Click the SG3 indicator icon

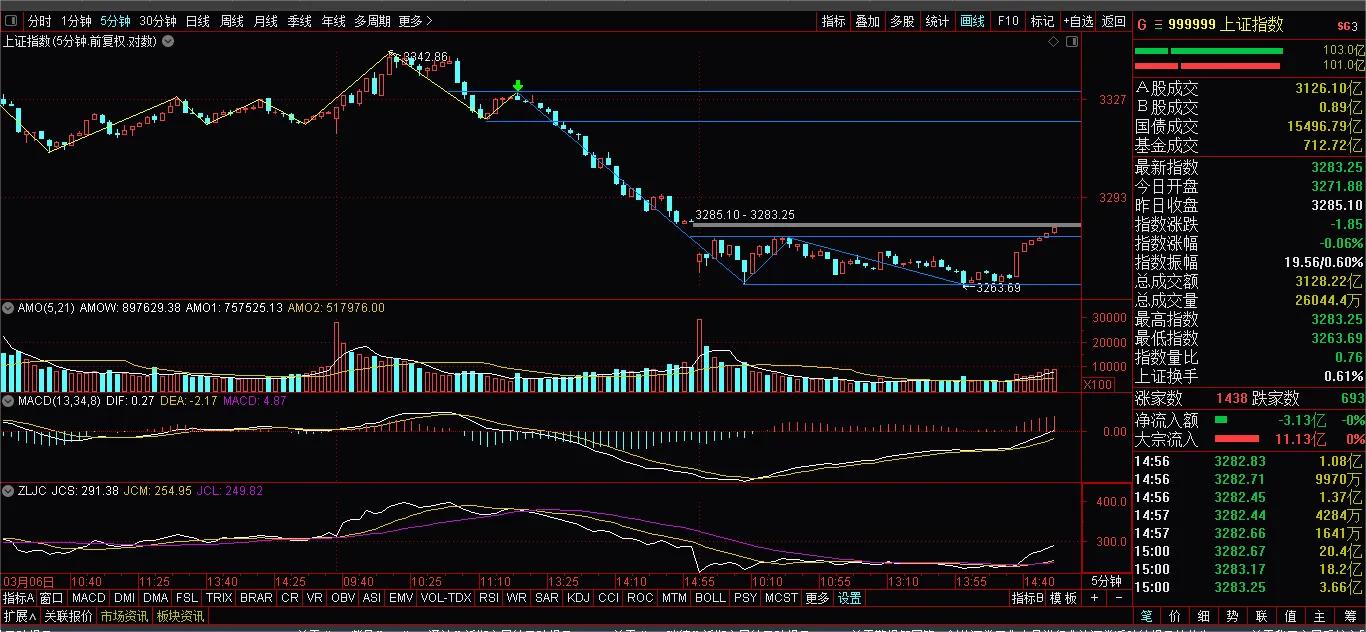(x=1346, y=25)
